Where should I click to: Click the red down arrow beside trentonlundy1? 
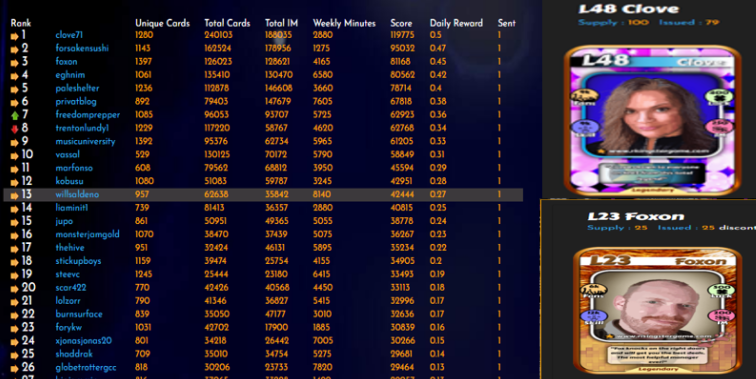14,129
